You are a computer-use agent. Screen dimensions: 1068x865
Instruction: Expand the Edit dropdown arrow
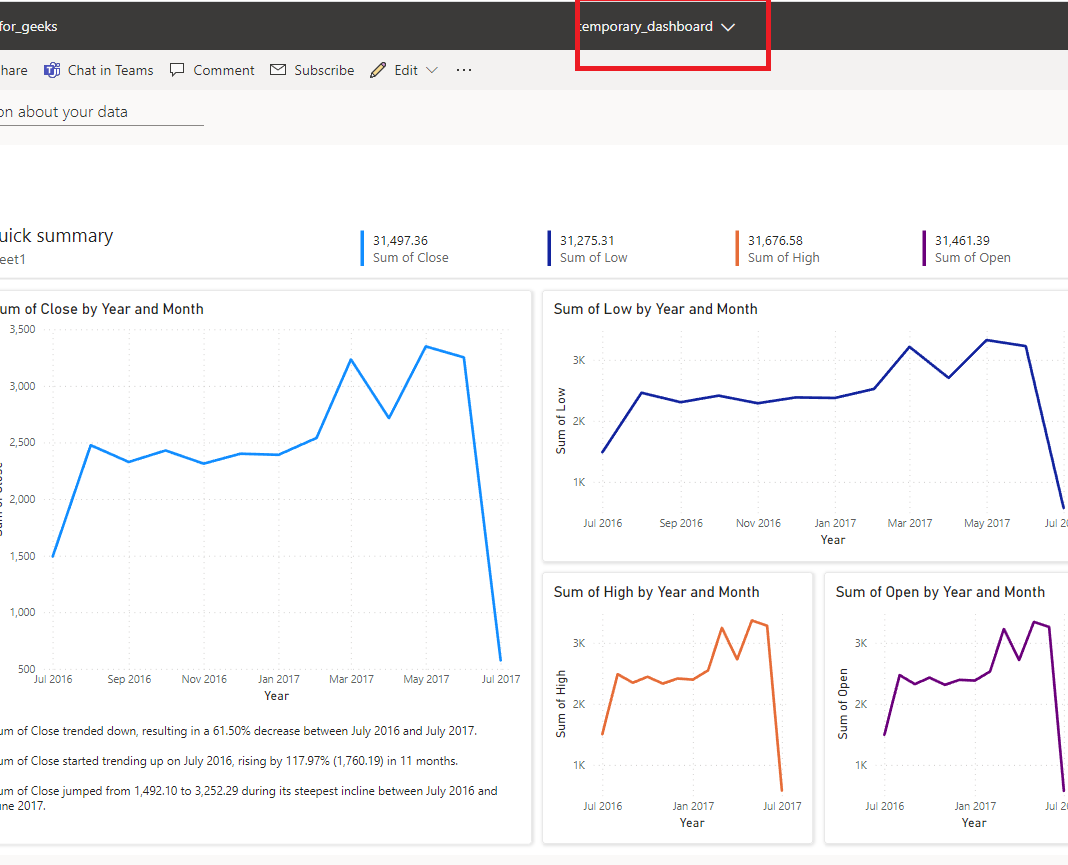432,70
